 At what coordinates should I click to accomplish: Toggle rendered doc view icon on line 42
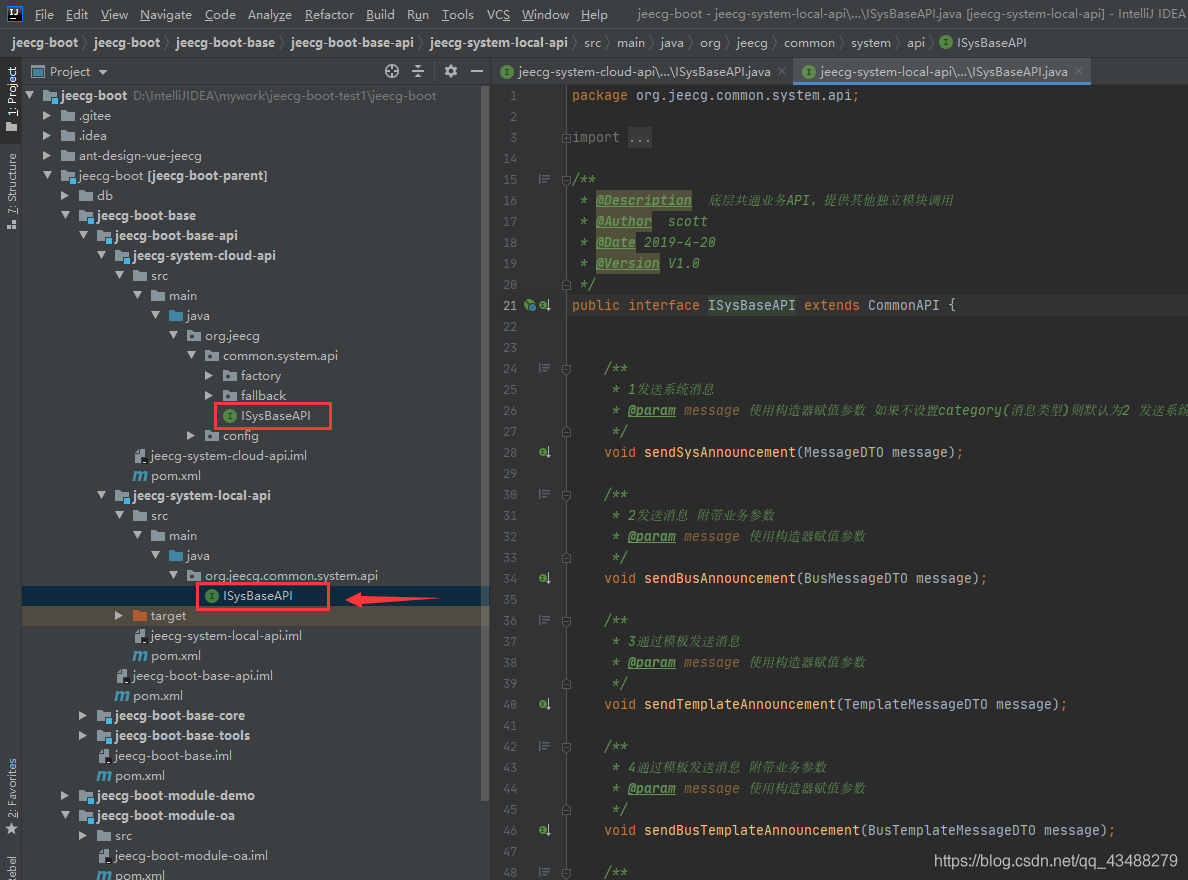point(544,746)
